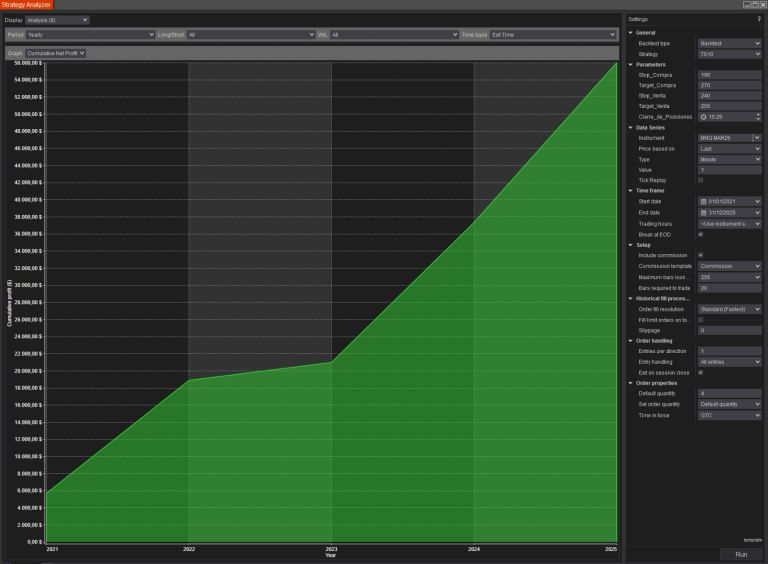Toggle the Include commission checkbox
The height and width of the screenshot is (564, 768).
(701, 256)
